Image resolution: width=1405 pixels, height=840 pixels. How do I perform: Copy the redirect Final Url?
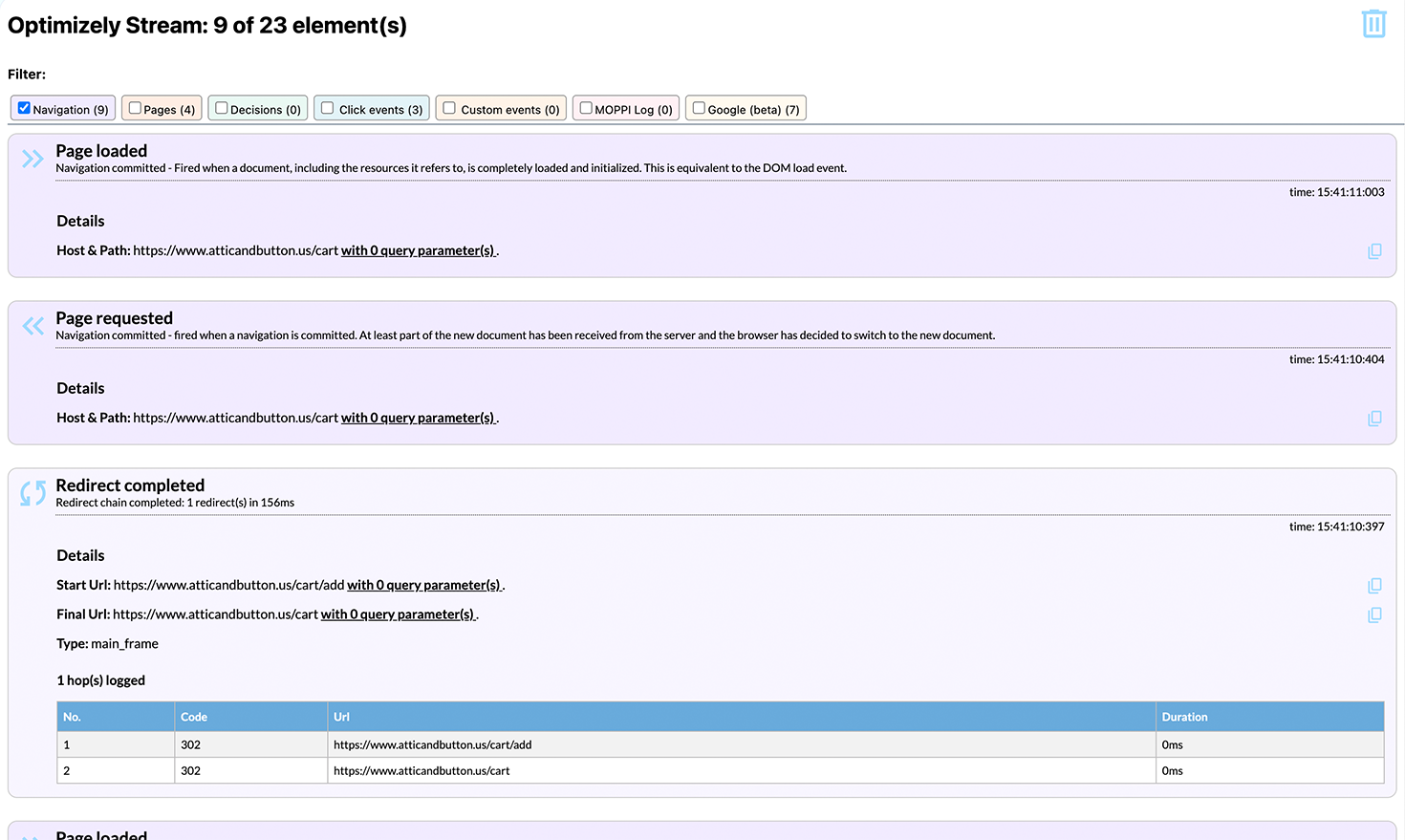tap(1374, 615)
